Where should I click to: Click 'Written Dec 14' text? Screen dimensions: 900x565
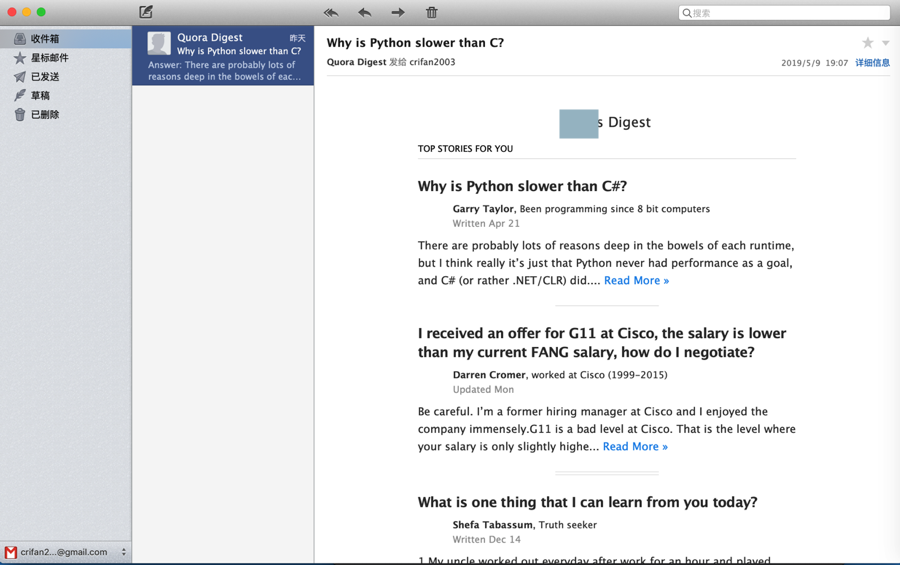pos(486,540)
